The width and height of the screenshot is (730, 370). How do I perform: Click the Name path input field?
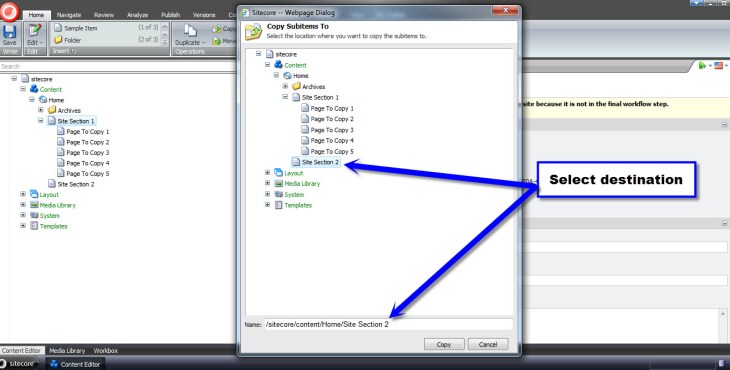click(x=389, y=324)
